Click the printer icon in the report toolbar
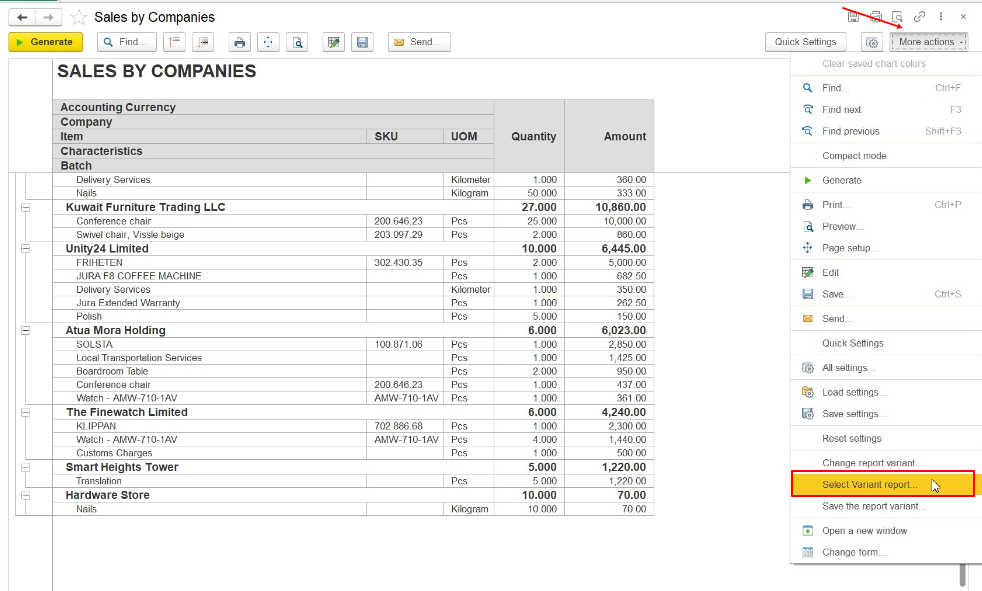Screen dimensions: 982x591 pos(239,42)
